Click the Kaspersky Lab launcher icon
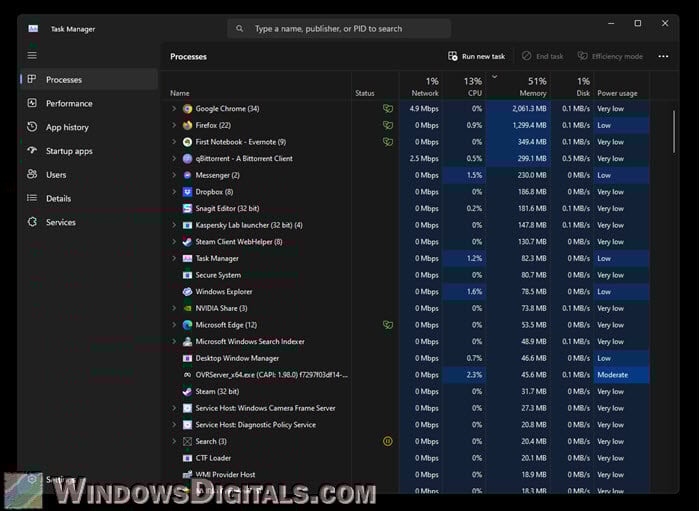Viewport: 700px width, 511px height. coord(188,225)
